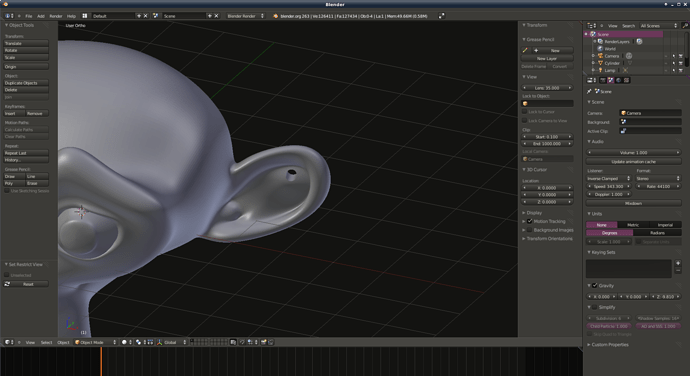Click the blender.org logo icon
Image resolution: width=690 pixels, height=376 pixels.
click(275, 16)
